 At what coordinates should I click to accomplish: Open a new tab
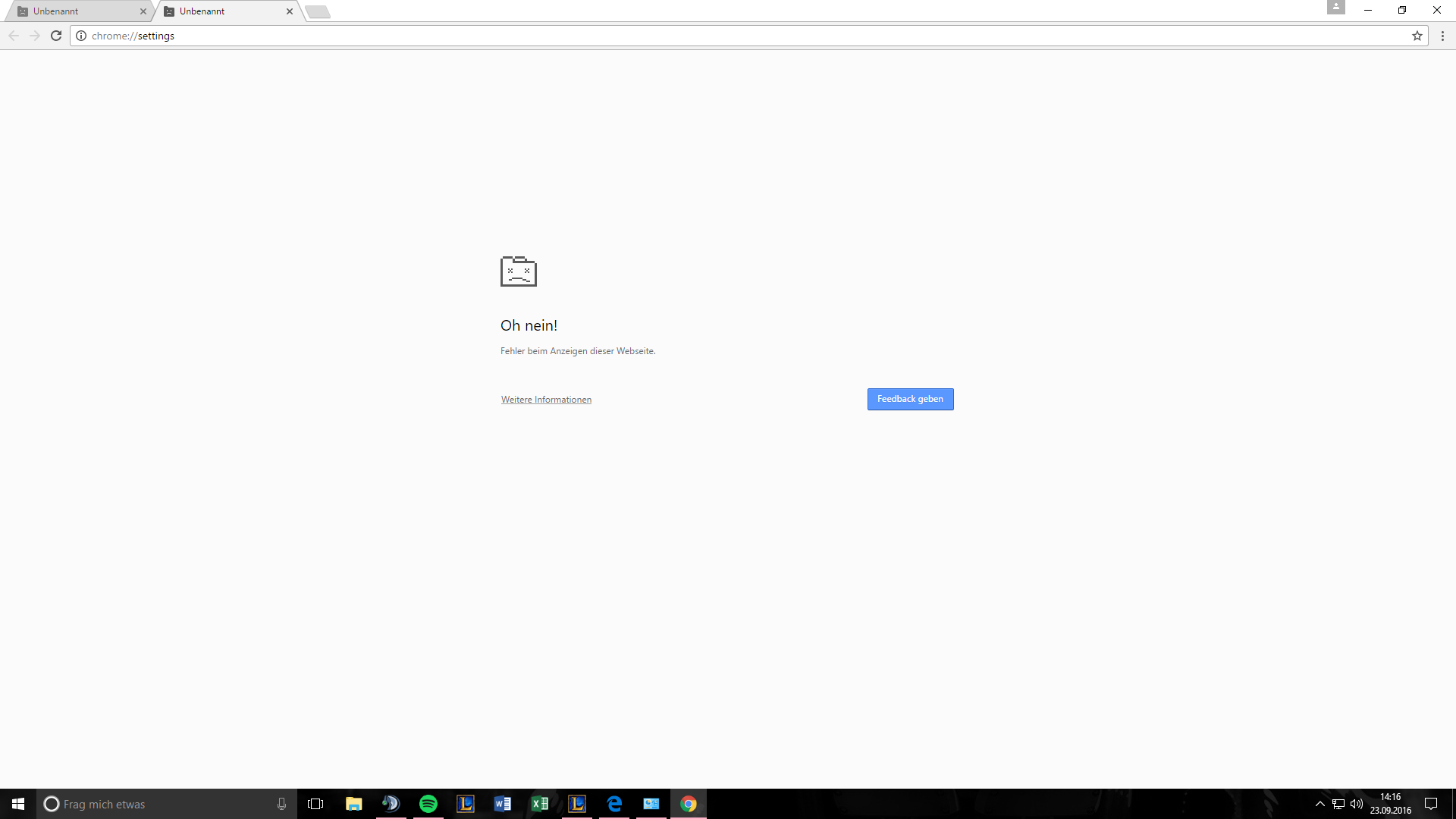click(318, 11)
